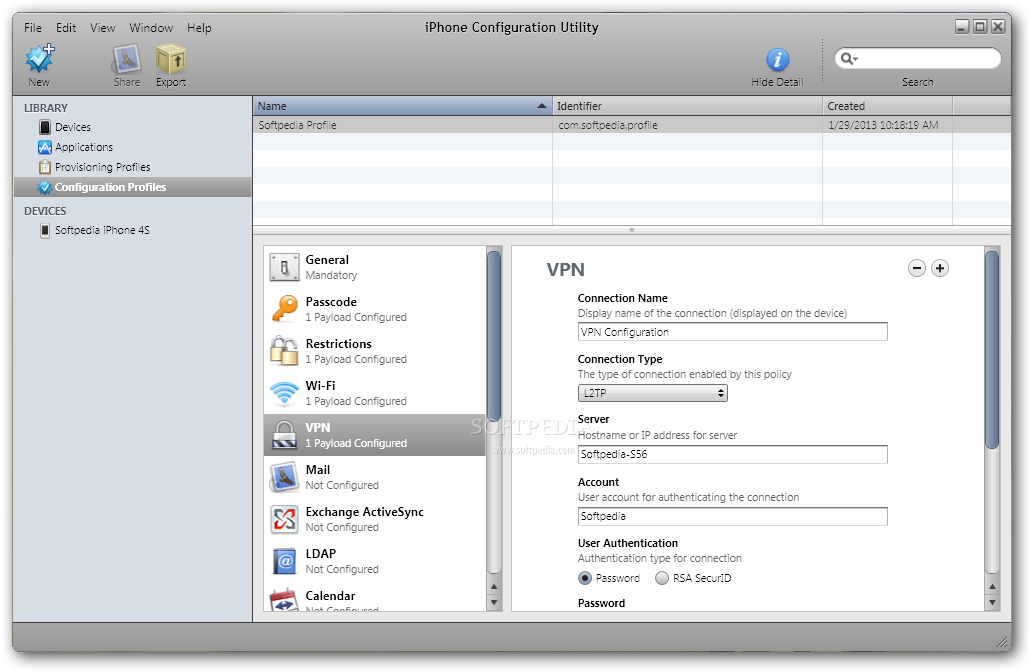The width and height of the screenshot is (1032, 672).
Task: Open the Help menu
Action: tap(199, 28)
